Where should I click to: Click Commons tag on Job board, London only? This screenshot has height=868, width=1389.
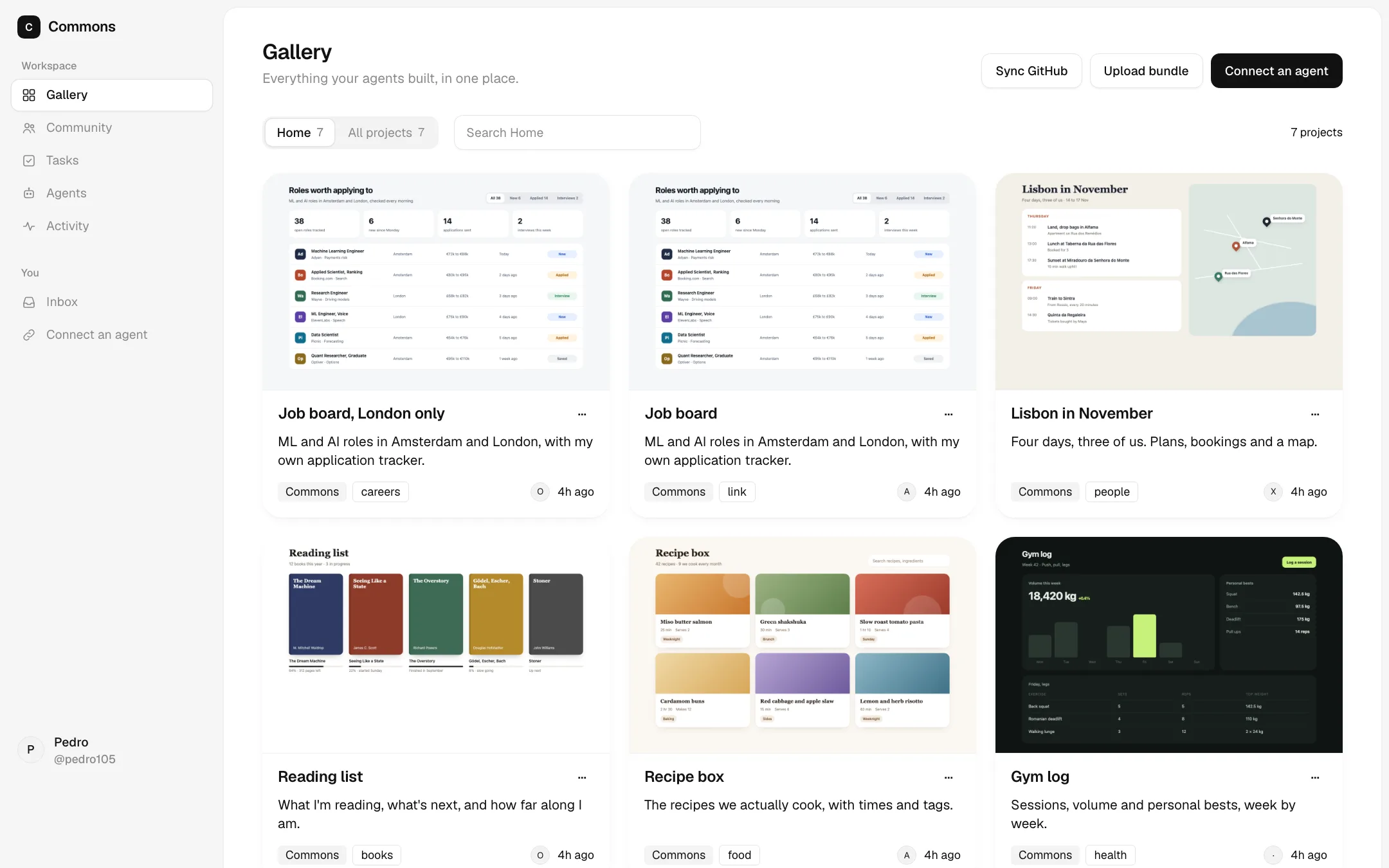point(312,492)
